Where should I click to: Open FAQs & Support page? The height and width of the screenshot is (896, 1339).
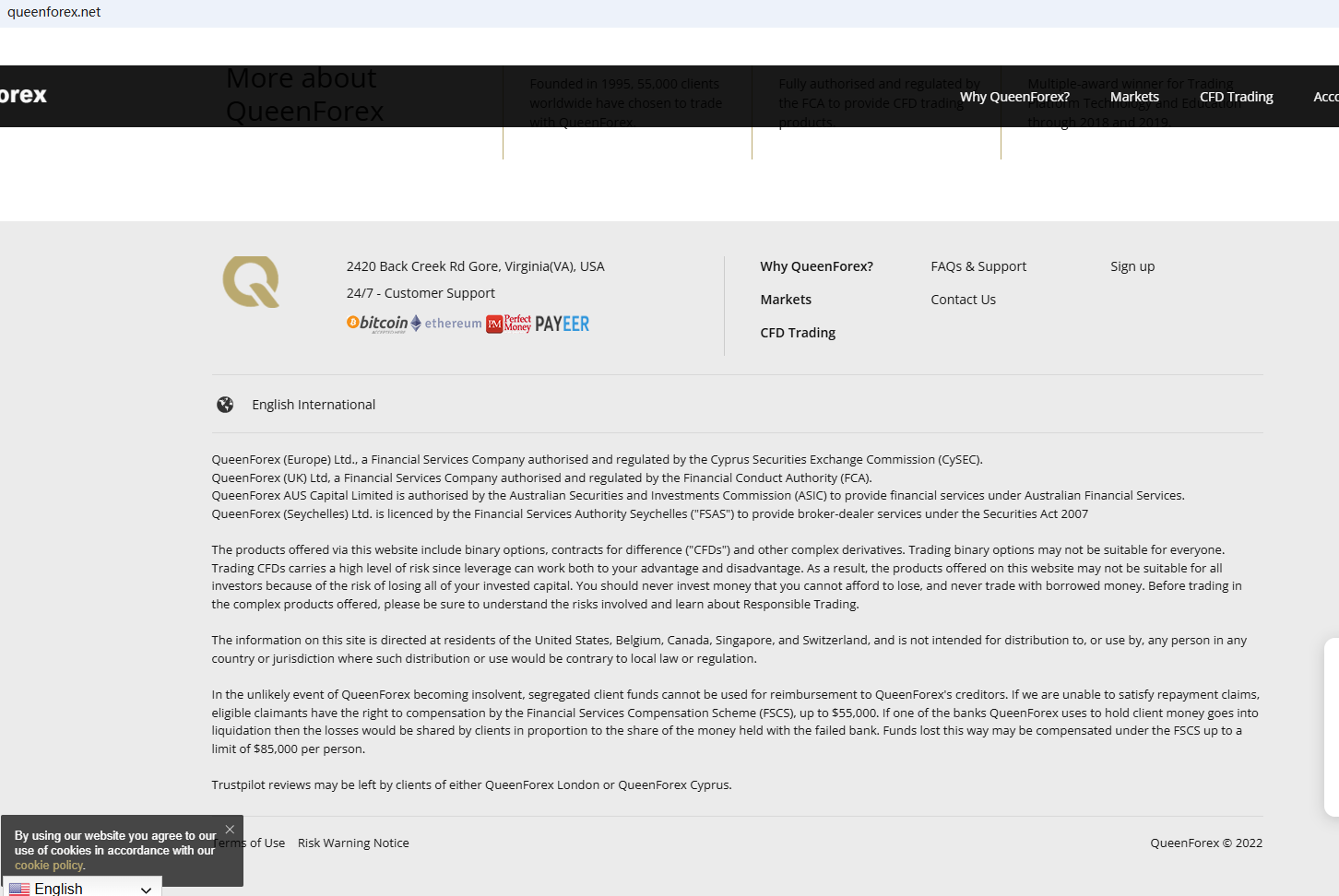pos(978,266)
